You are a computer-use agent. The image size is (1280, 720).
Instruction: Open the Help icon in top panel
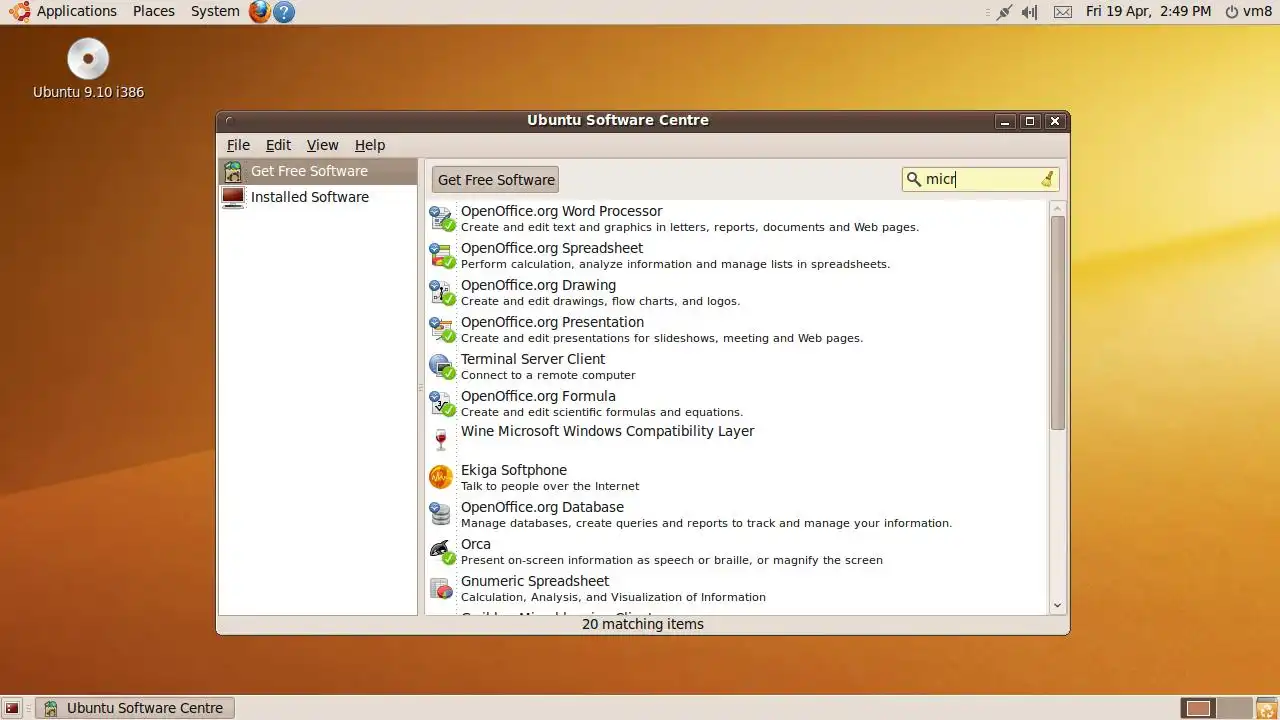(284, 12)
